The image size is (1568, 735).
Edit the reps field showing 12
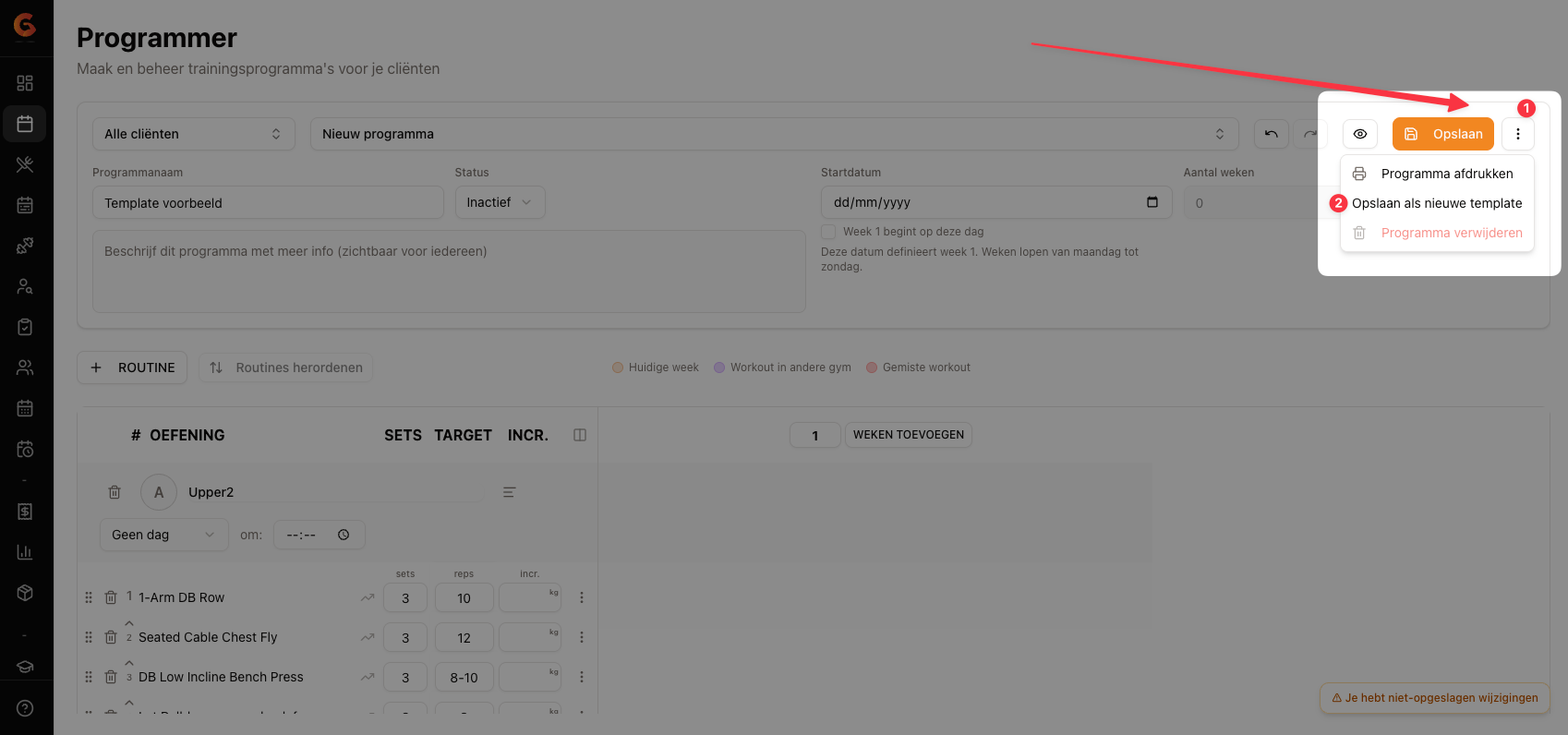[x=464, y=637]
